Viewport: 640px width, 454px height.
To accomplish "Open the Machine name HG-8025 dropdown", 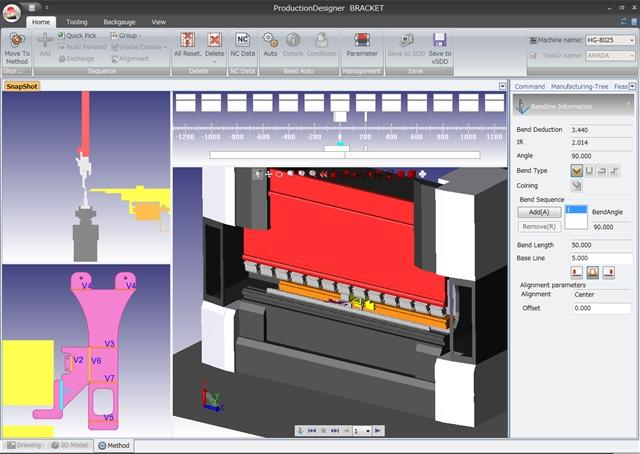I will click(610, 40).
